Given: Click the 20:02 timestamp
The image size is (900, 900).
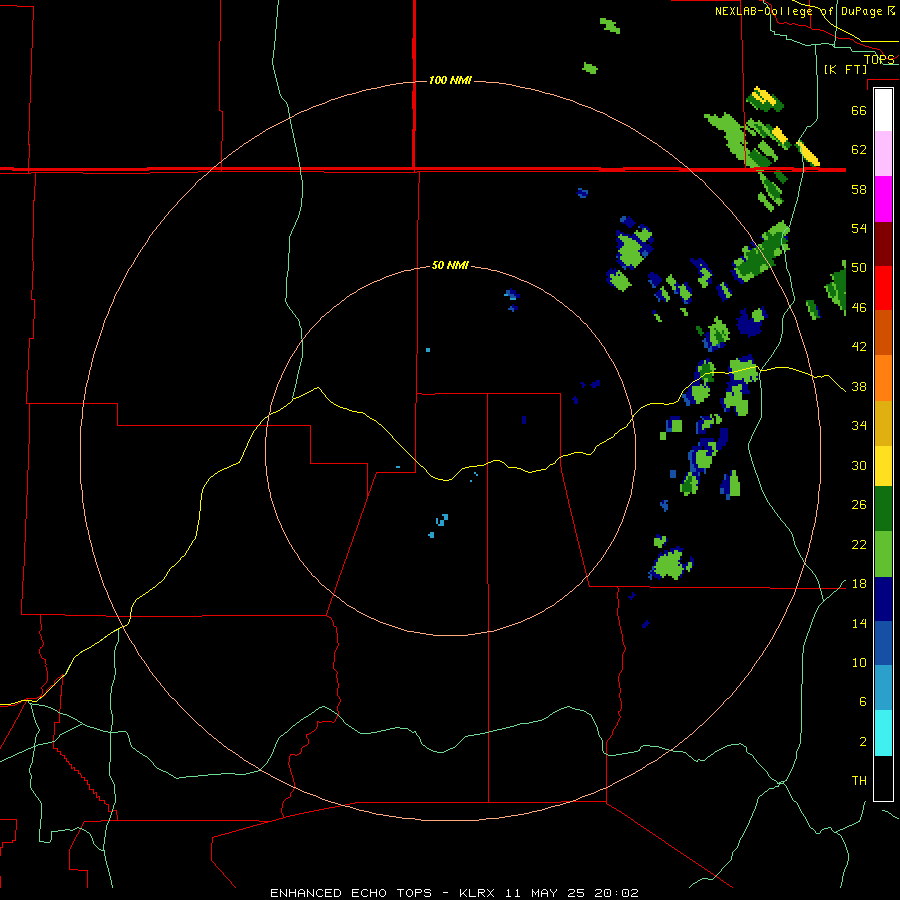Looking at the screenshot, I should [616, 893].
